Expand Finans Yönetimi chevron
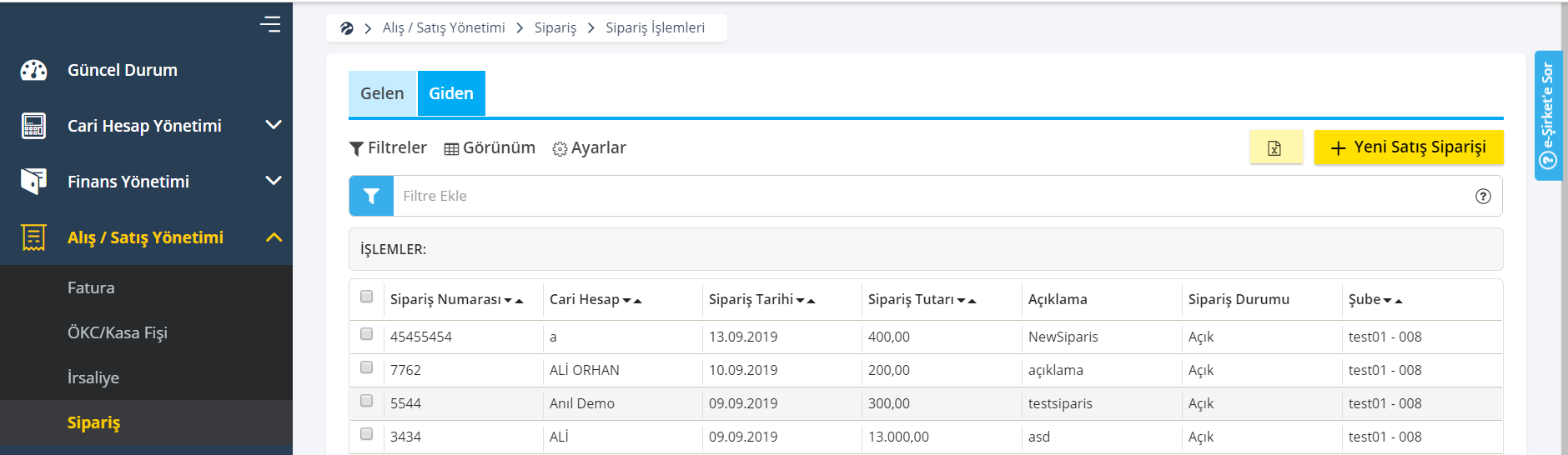Viewport: 1568px width, 455px height. 274,181
